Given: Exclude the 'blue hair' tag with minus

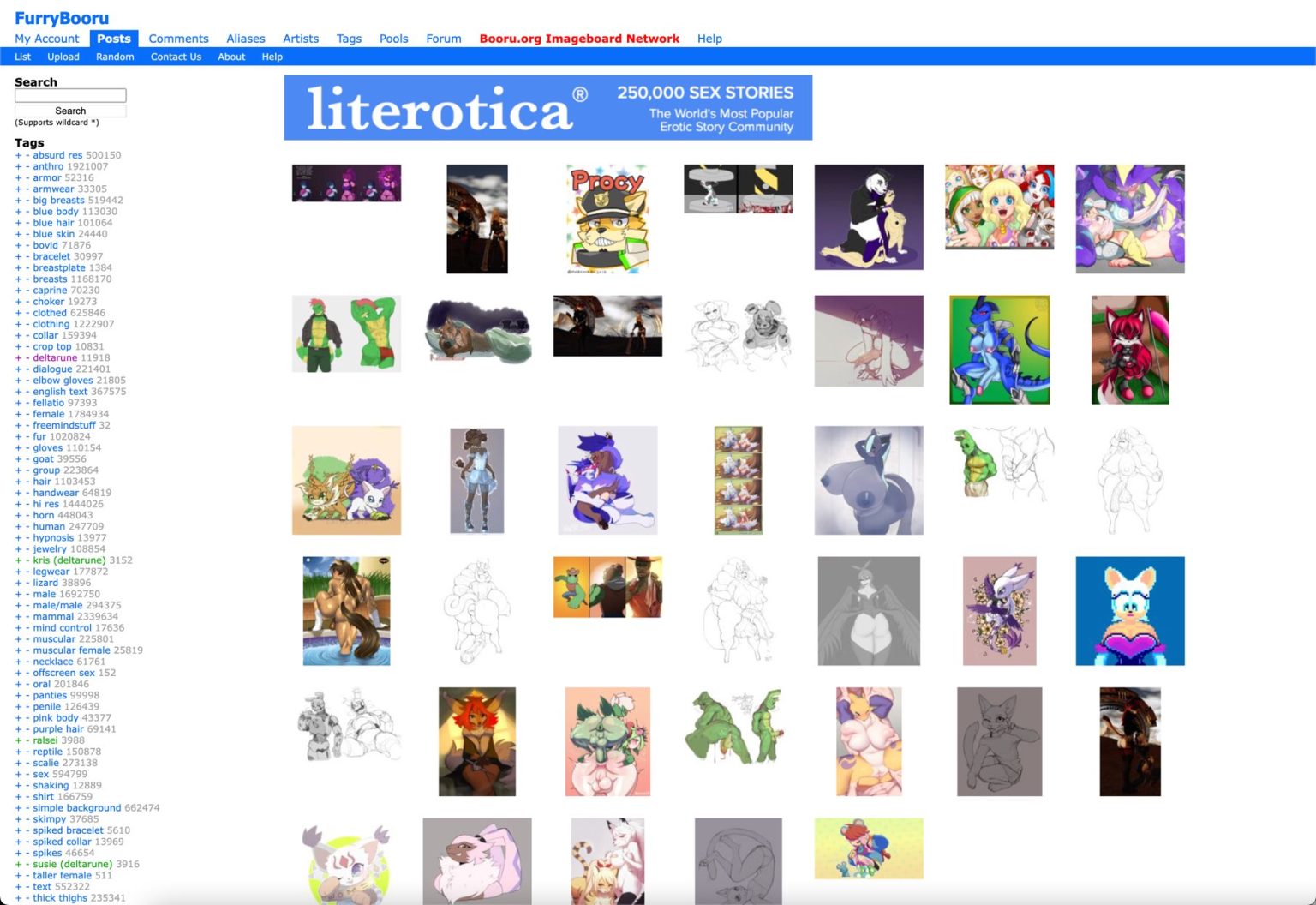Looking at the screenshot, I should (27, 223).
